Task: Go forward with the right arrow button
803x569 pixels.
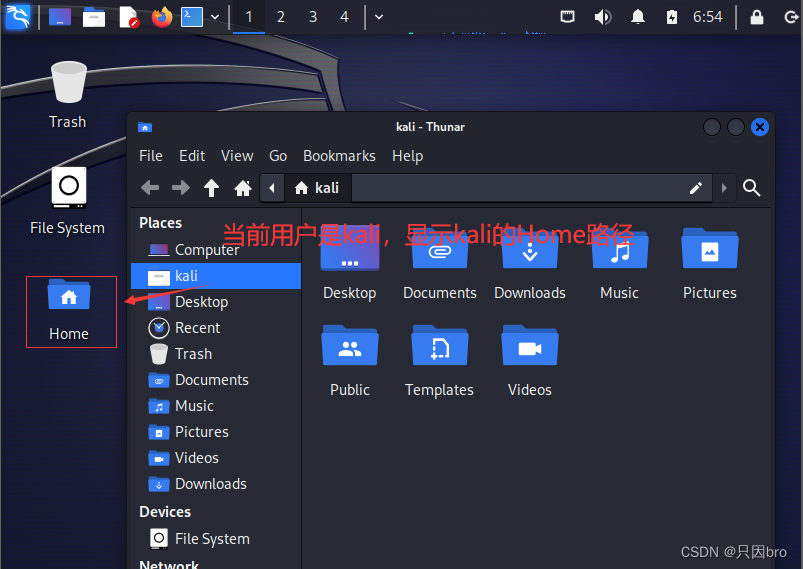Action: pyautogui.click(x=181, y=188)
